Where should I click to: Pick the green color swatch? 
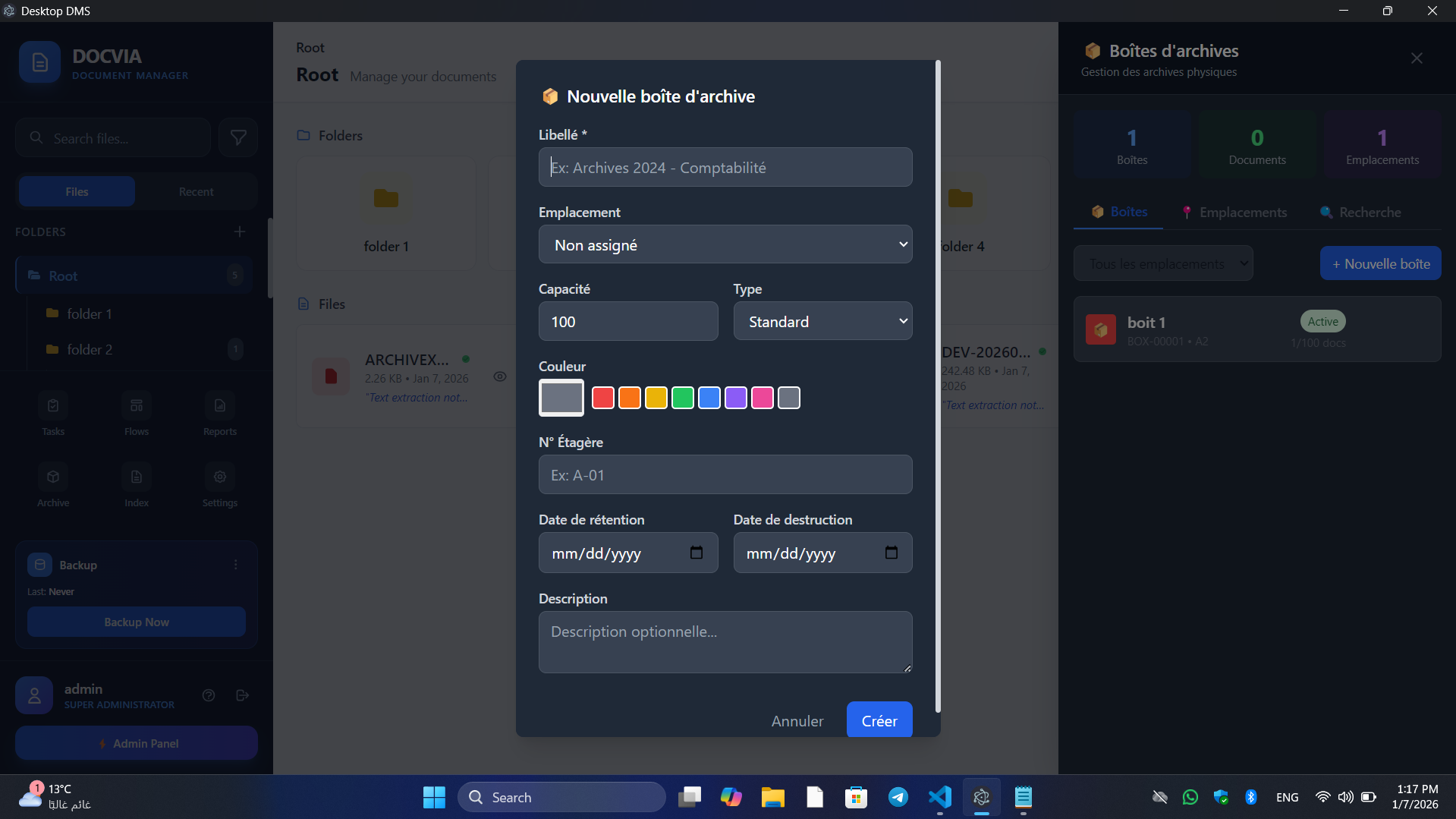pyautogui.click(x=683, y=398)
